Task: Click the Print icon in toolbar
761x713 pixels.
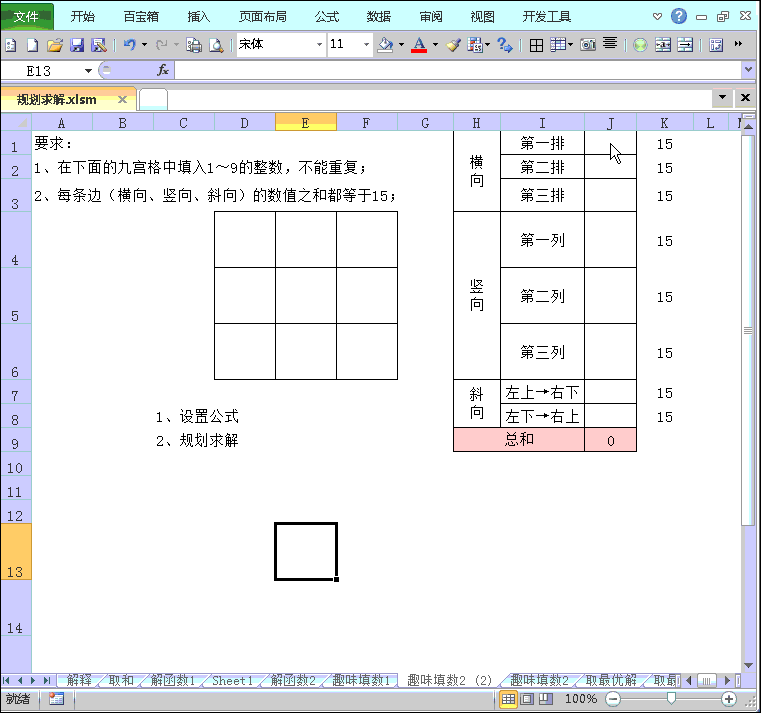Action: pos(194,45)
